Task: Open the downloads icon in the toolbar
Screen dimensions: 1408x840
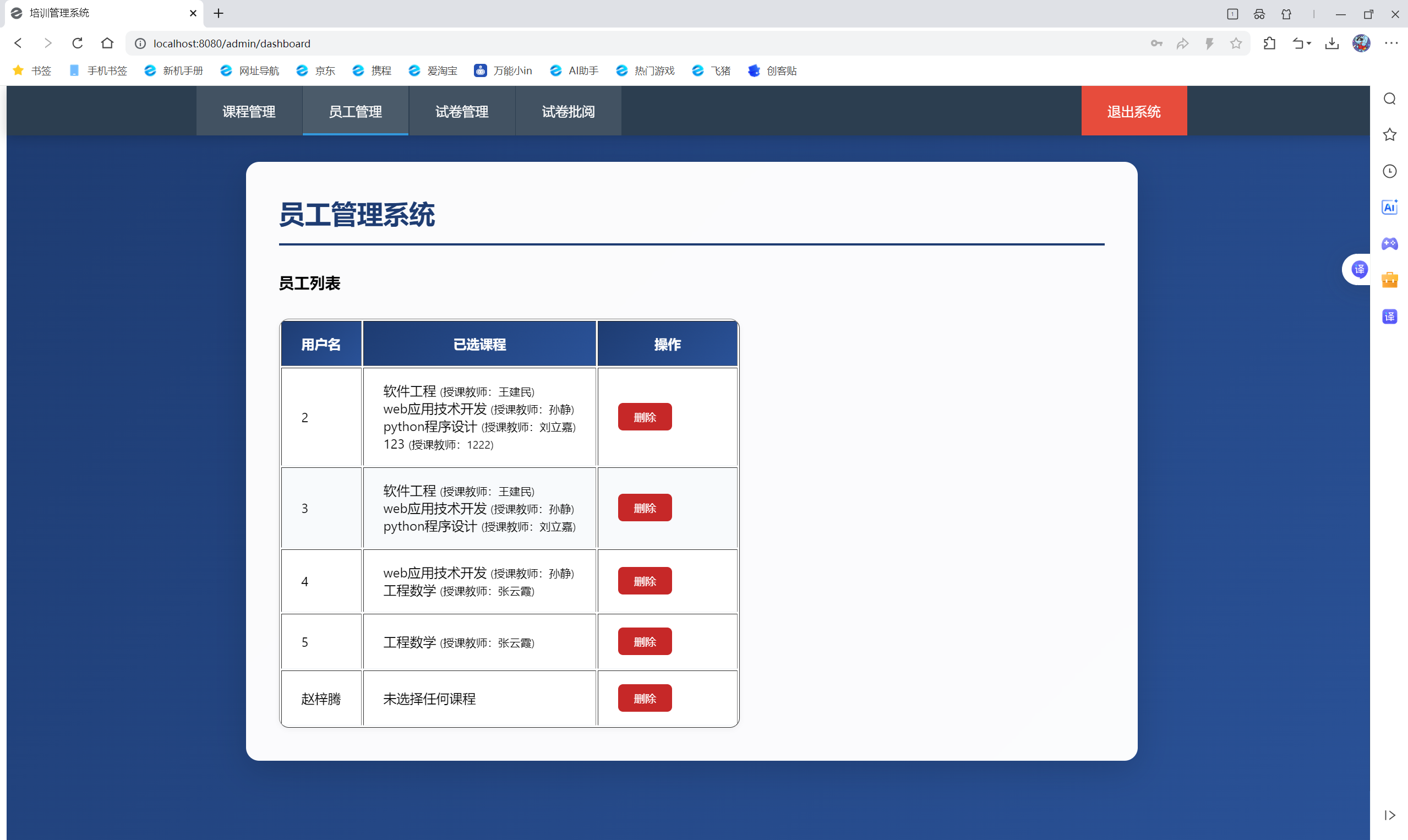Action: click(1331, 43)
